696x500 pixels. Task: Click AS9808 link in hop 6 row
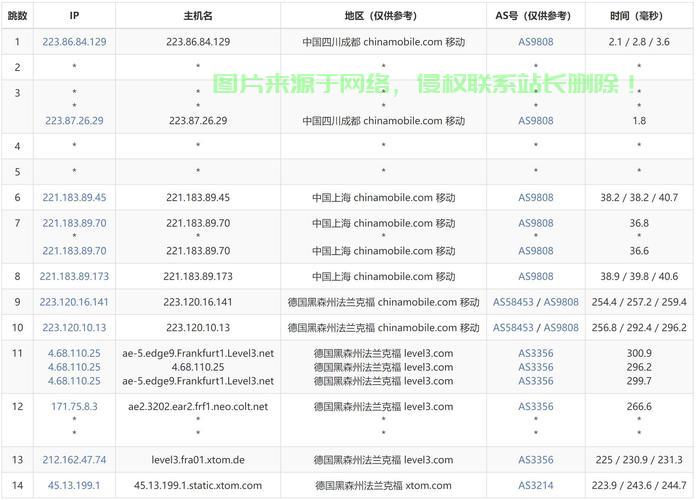(x=535, y=198)
